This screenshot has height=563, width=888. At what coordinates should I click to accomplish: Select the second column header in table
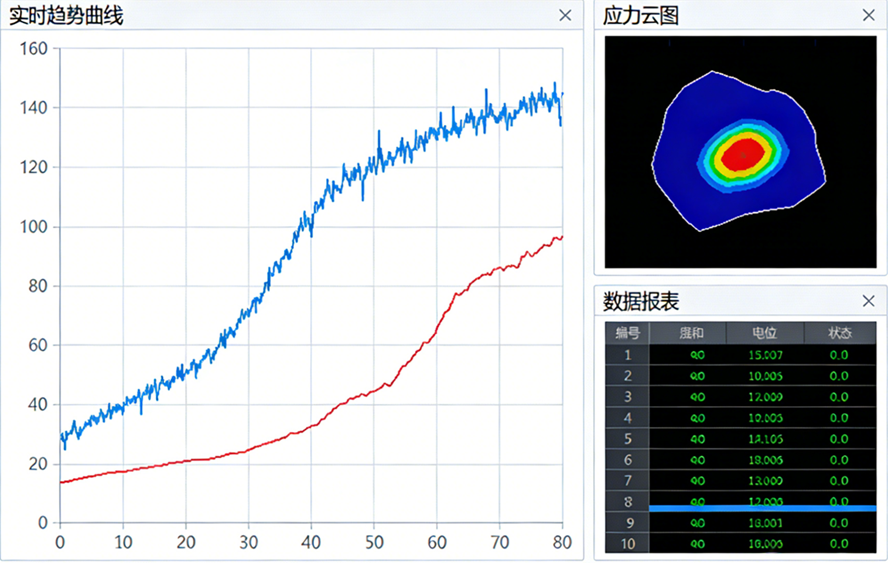tap(691, 333)
